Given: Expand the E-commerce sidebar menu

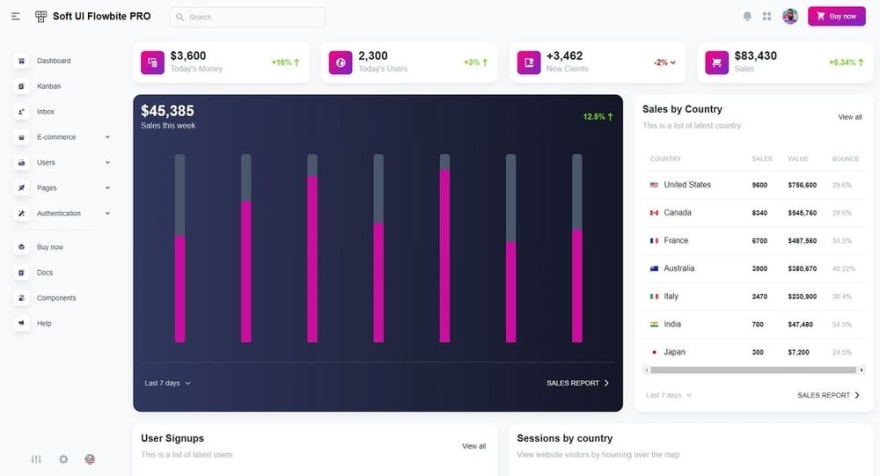Looking at the screenshot, I should [x=62, y=137].
